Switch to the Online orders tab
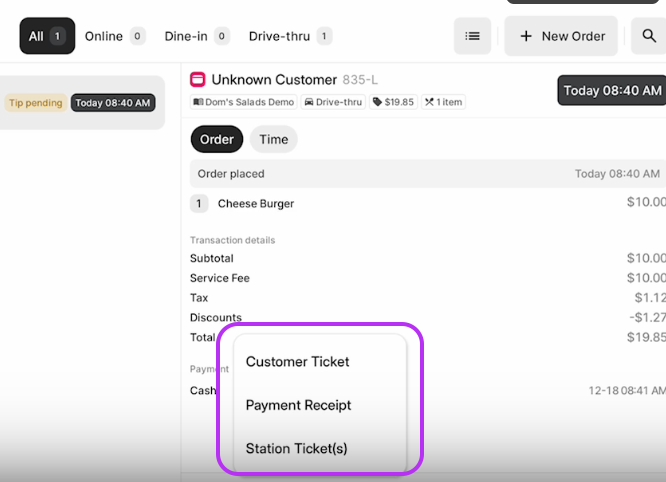This screenshot has width=666, height=482. [114, 36]
